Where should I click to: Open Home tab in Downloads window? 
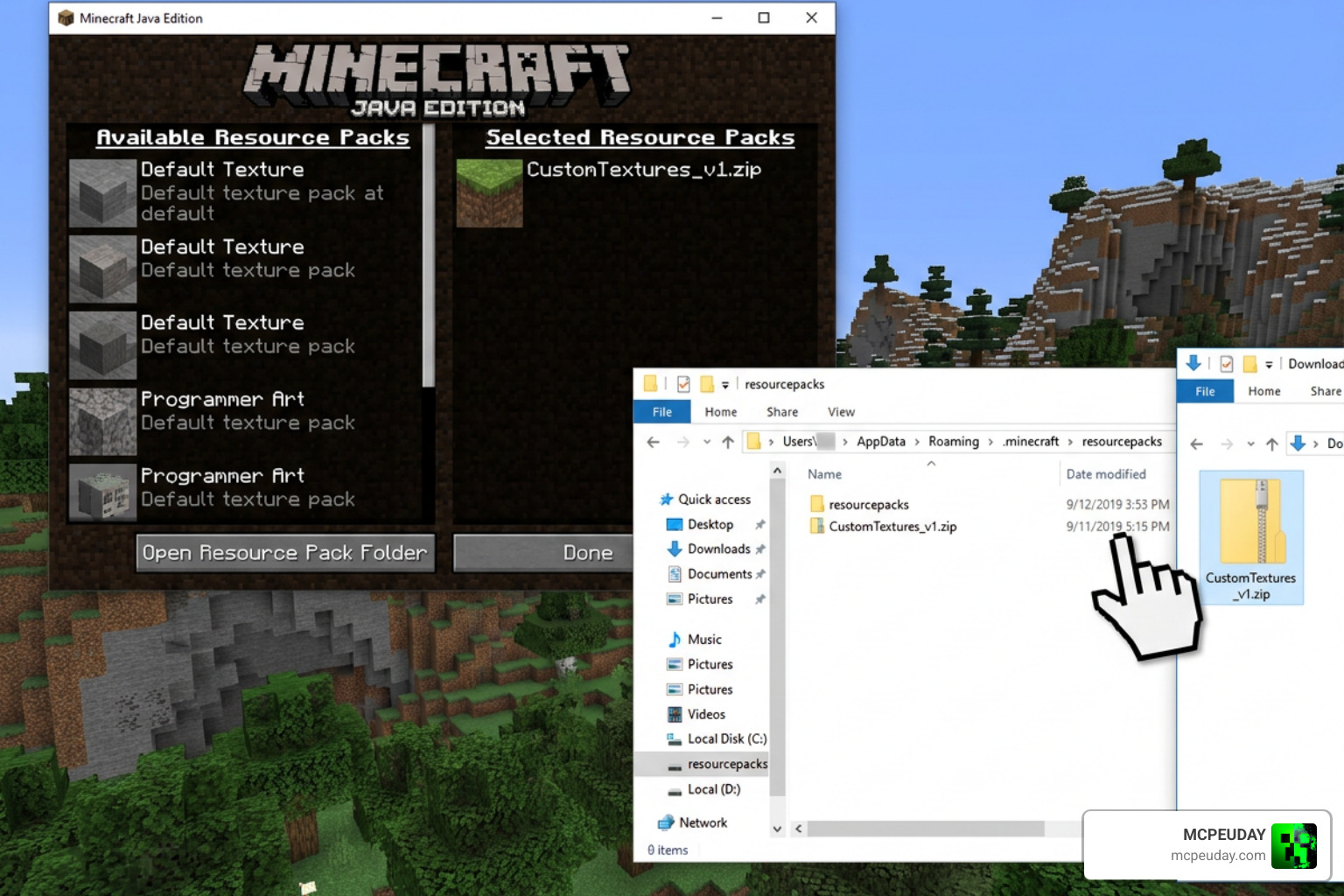point(1264,391)
